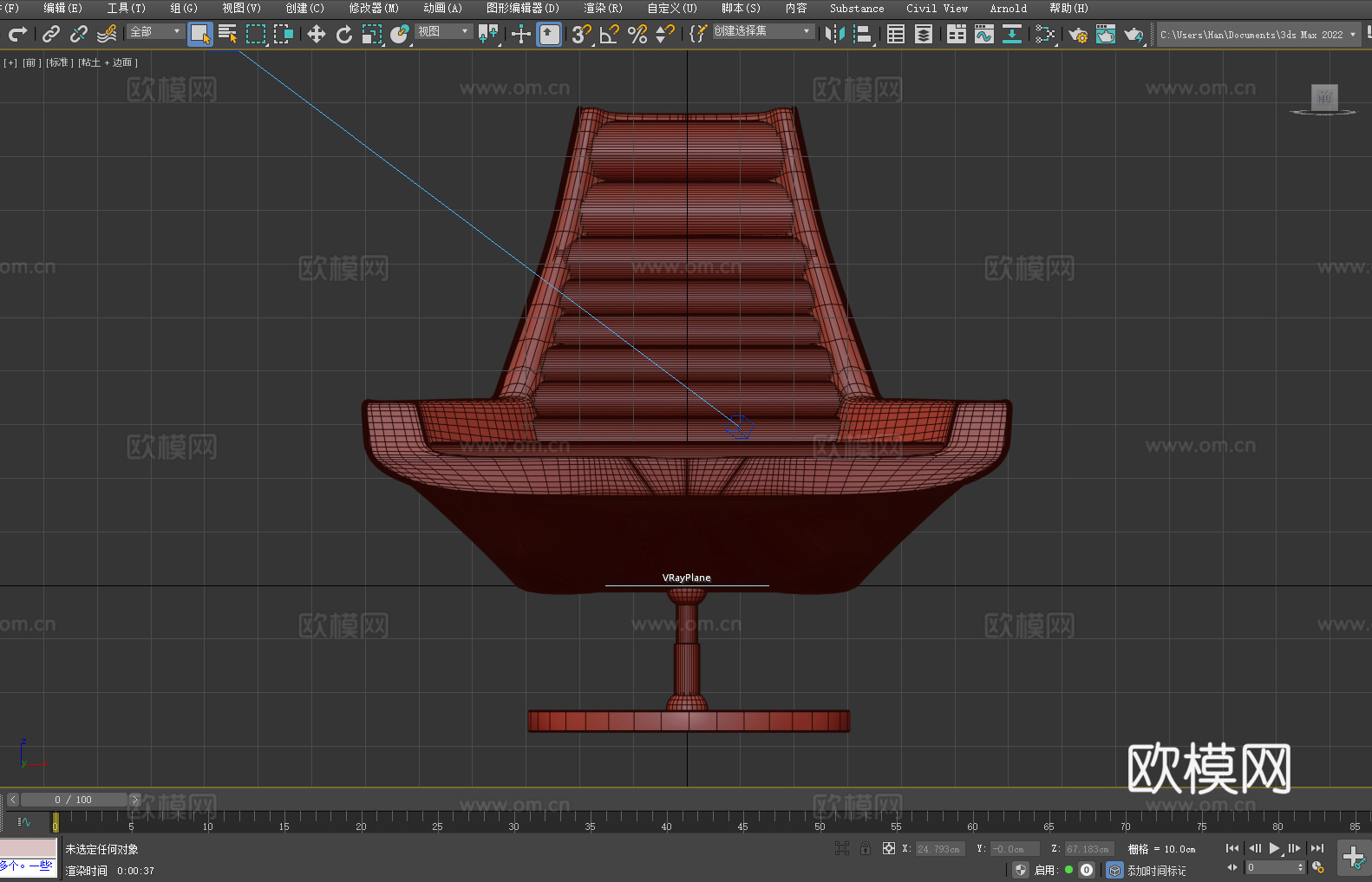Open the Arnold menu

coord(1008,8)
